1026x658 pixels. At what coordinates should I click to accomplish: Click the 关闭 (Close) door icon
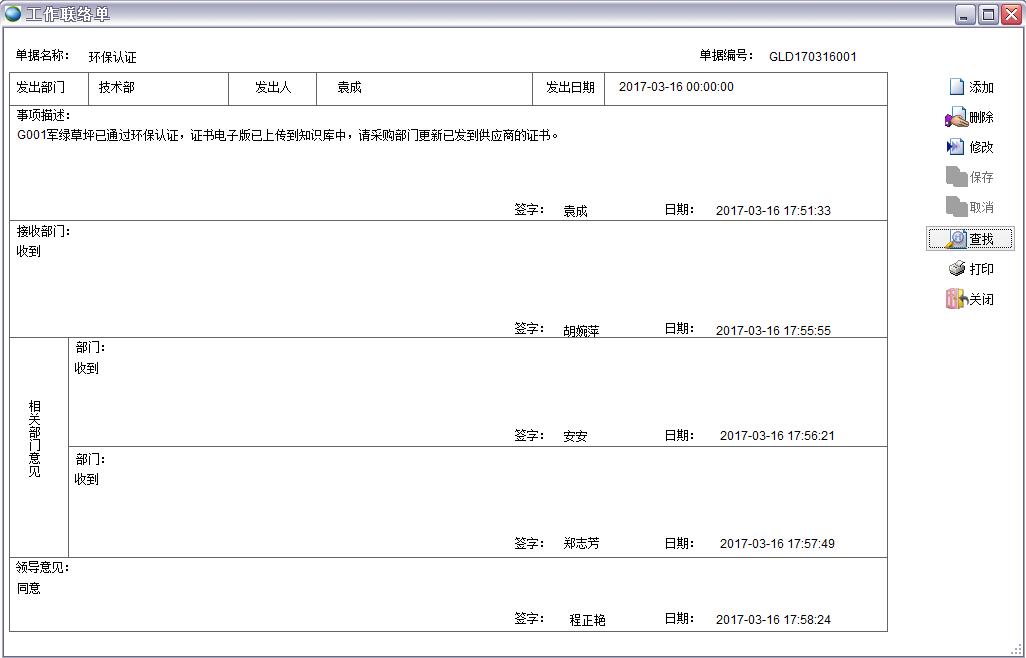click(x=955, y=299)
